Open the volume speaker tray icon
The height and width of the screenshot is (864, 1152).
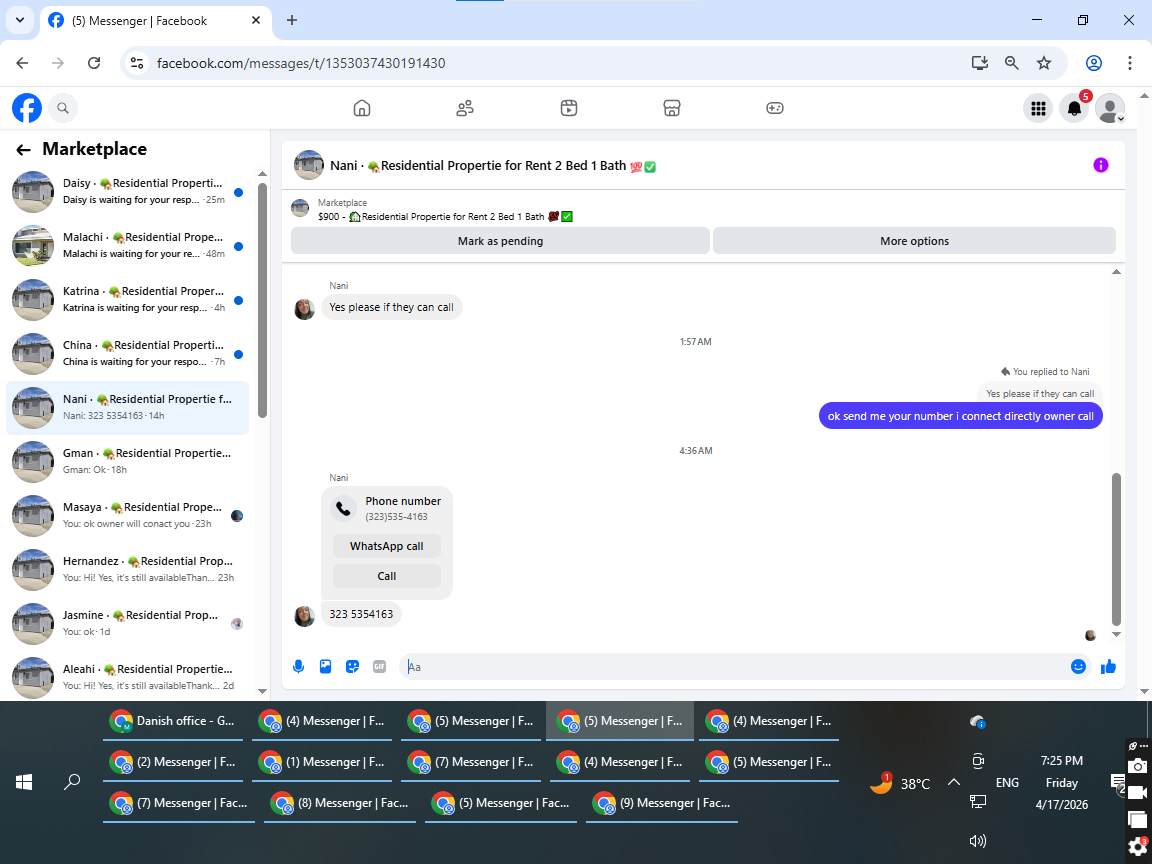pos(977,841)
